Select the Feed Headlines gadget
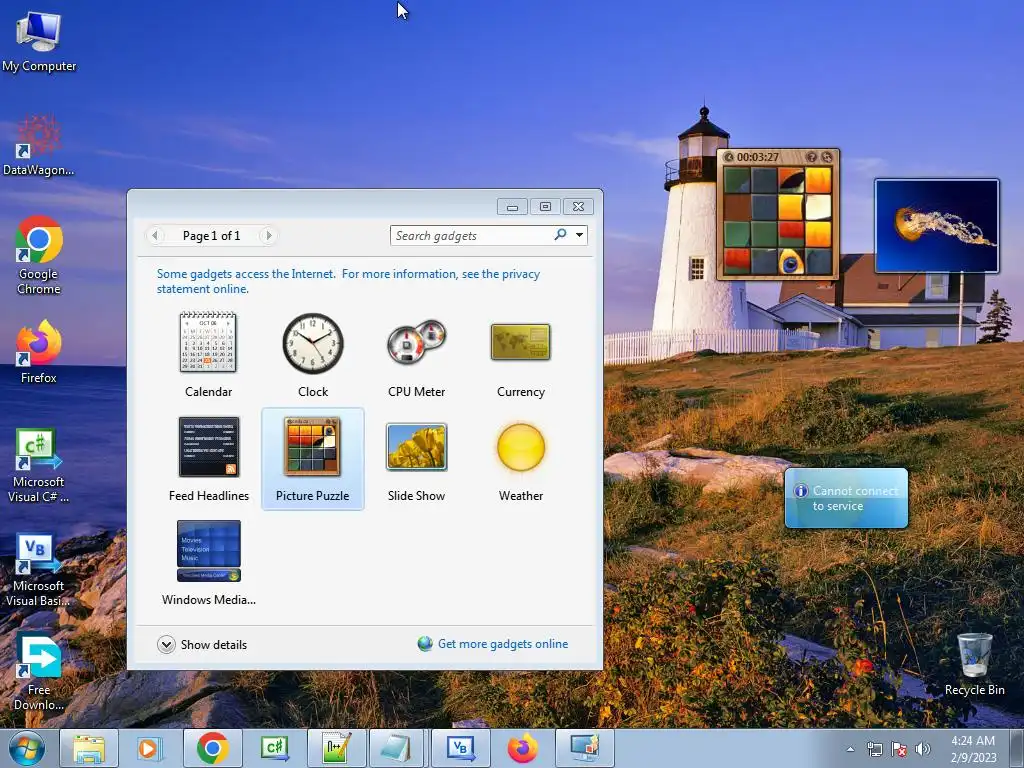 pyautogui.click(x=208, y=459)
